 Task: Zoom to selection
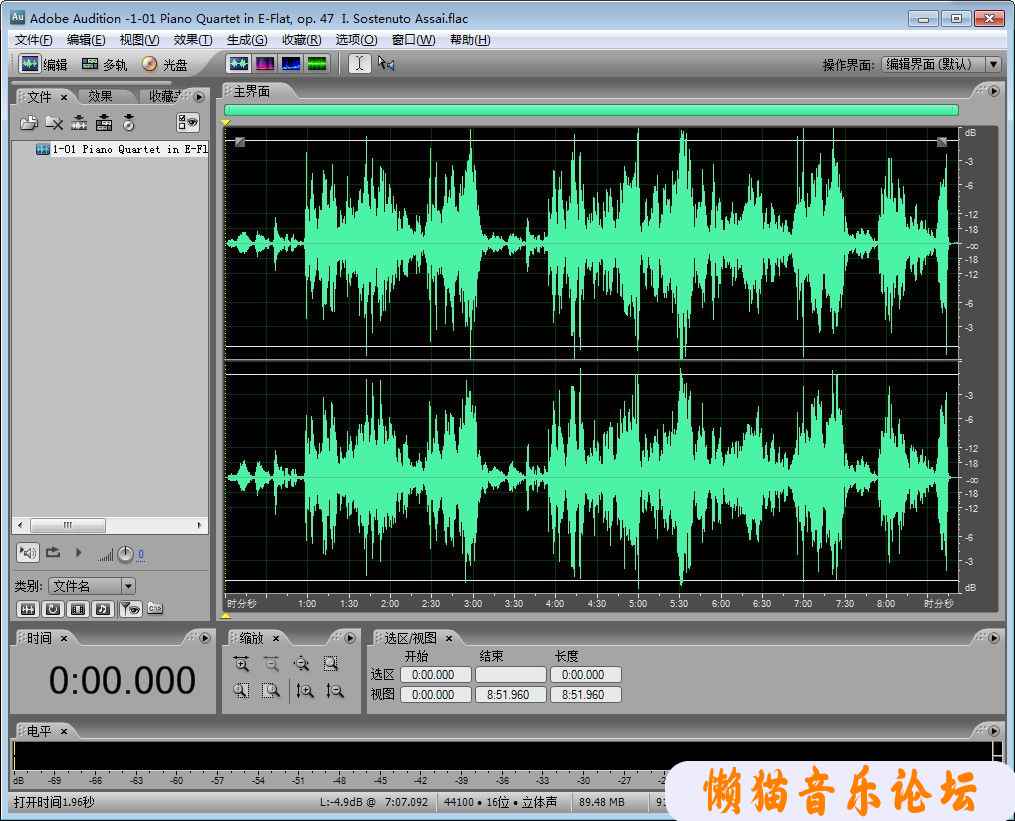click(x=331, y=664)
